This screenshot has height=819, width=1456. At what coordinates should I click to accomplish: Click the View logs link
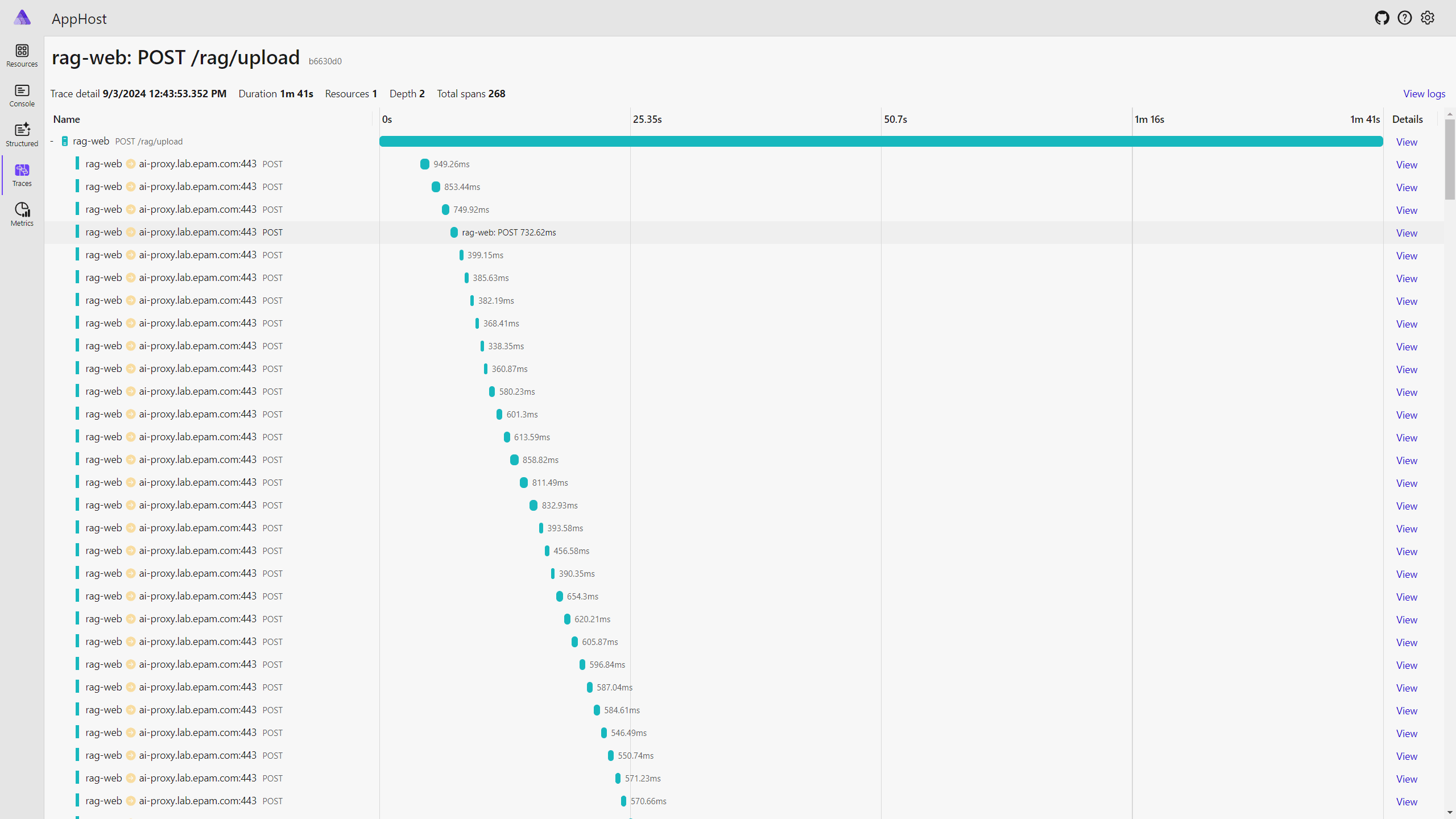(x=1424, y=94)
